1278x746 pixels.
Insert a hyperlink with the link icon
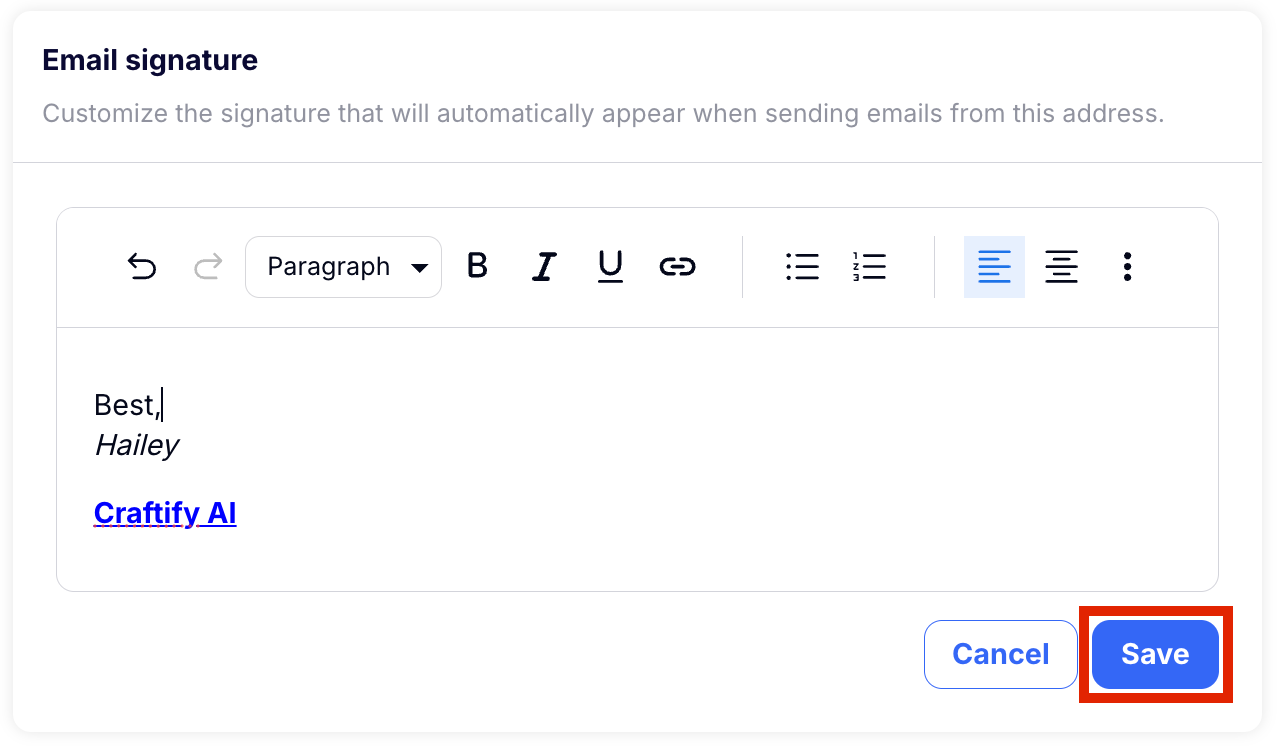pyautogui.click(x=677, y=267)
